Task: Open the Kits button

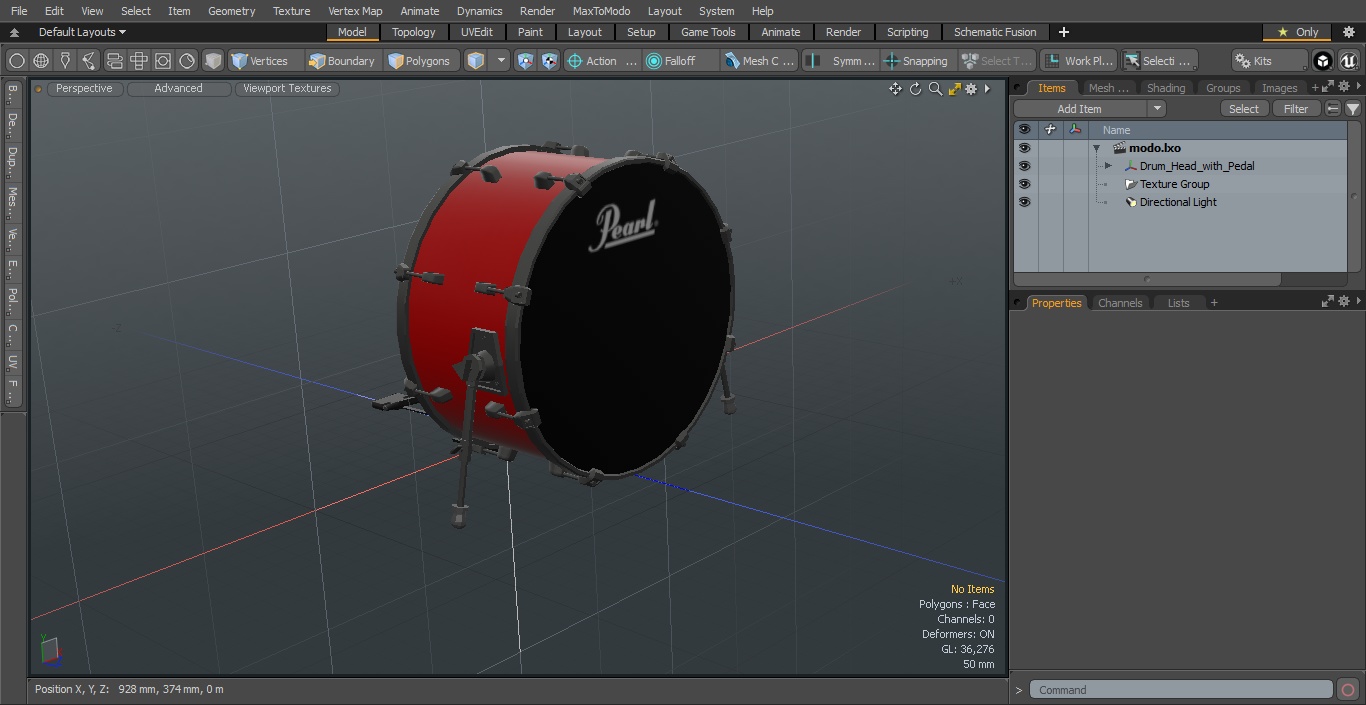Action: tap(1269, 61)
